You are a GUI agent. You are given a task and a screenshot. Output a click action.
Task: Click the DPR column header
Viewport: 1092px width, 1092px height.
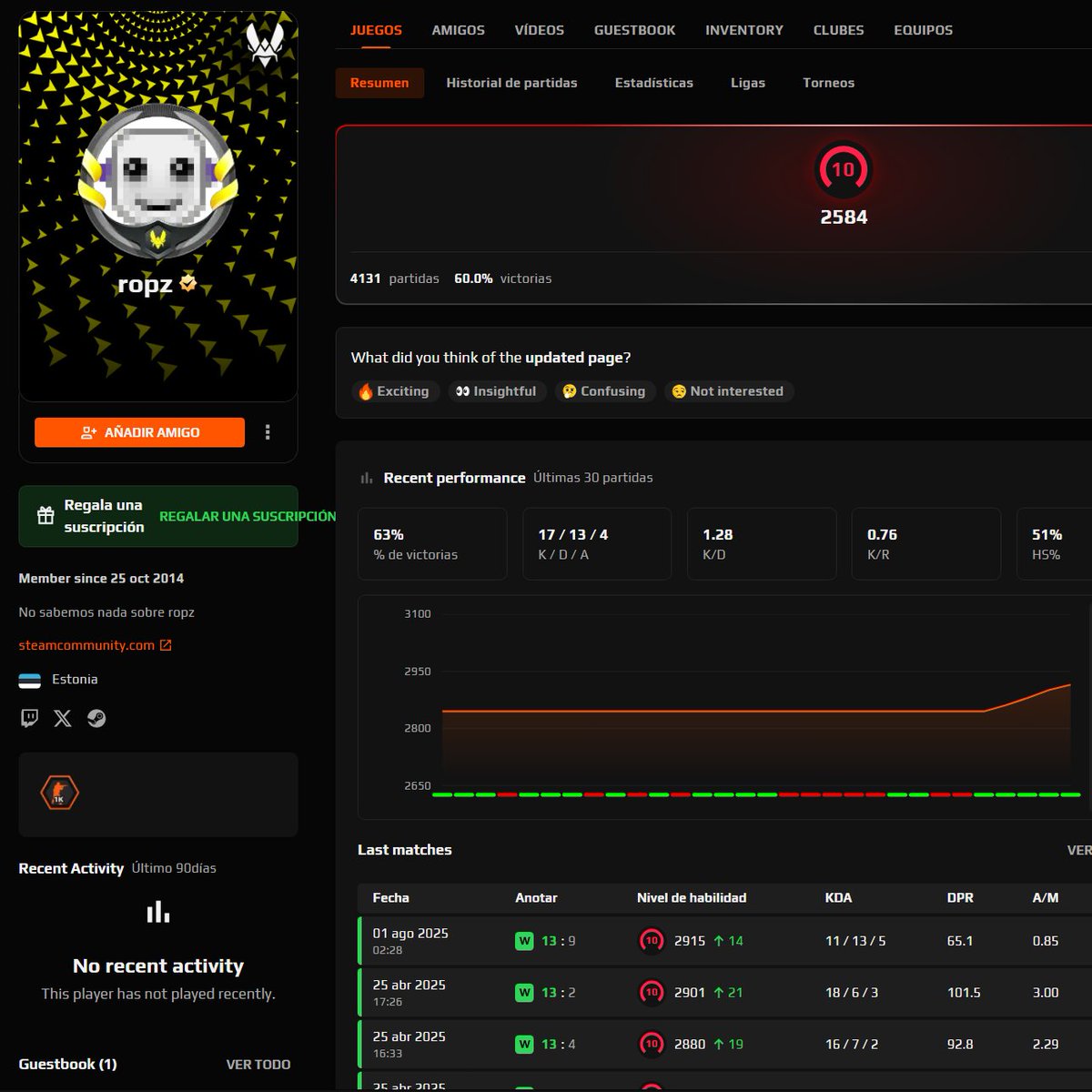[960, 897]
